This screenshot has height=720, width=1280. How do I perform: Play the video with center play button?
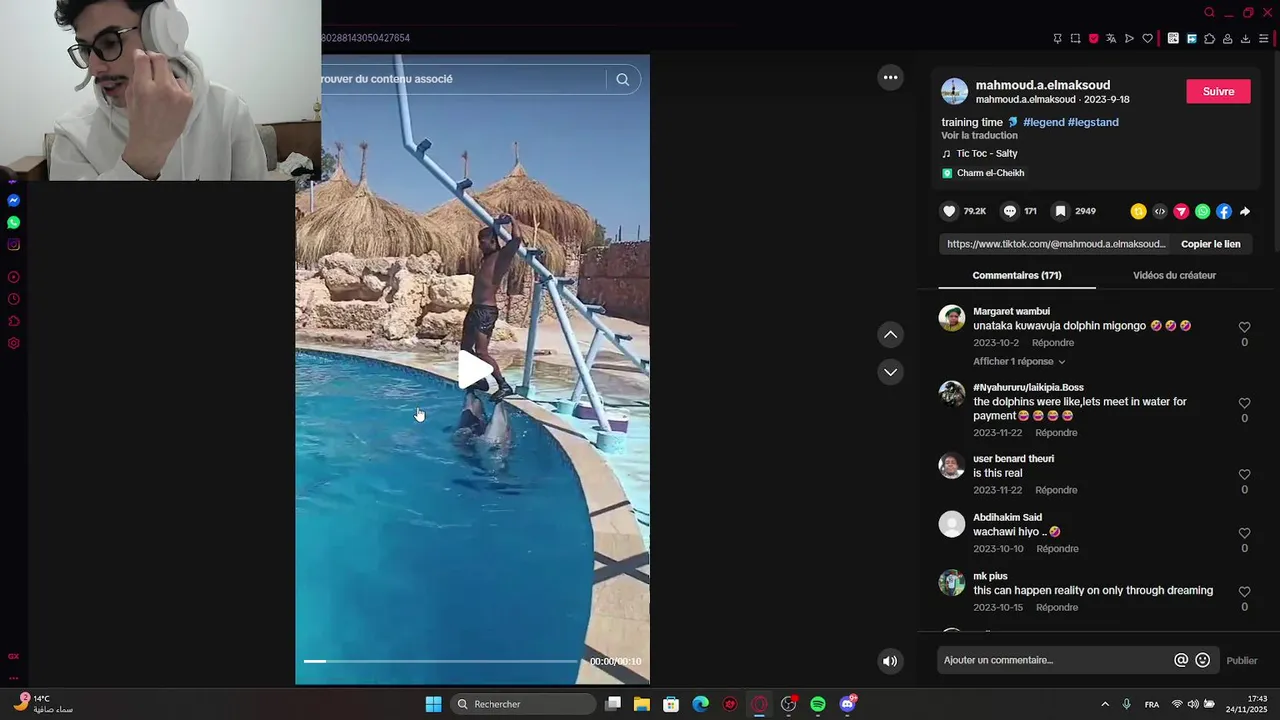(x=474, y=370)
